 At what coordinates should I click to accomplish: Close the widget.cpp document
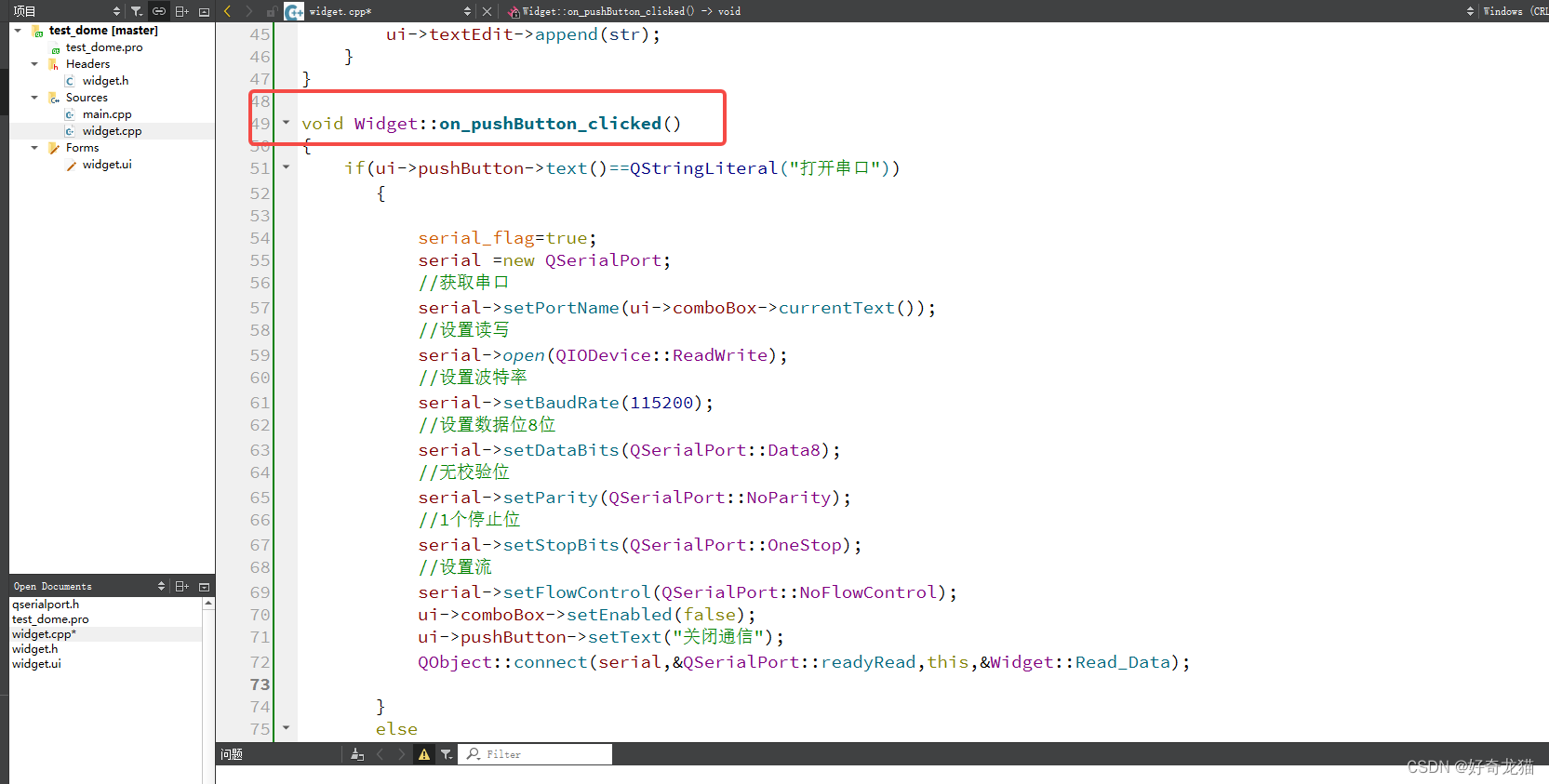click(487, 11)
